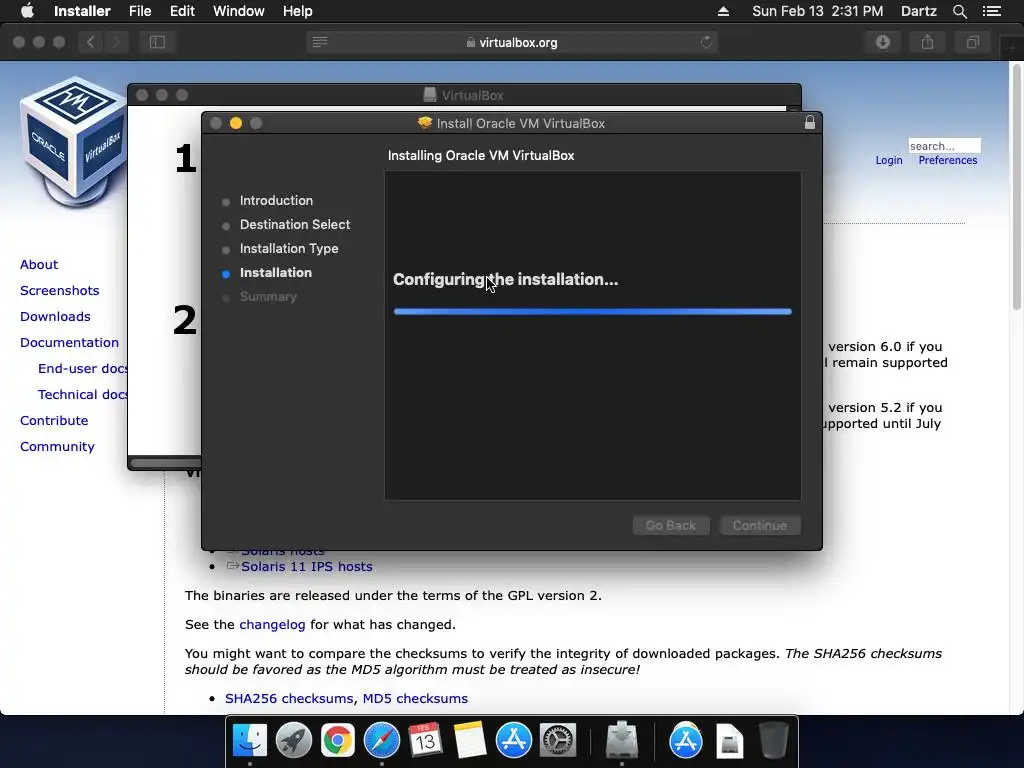Open Spotlight search in menu bar
The width and height of the screenshot is (1024, 768).
tap(959, 11)
